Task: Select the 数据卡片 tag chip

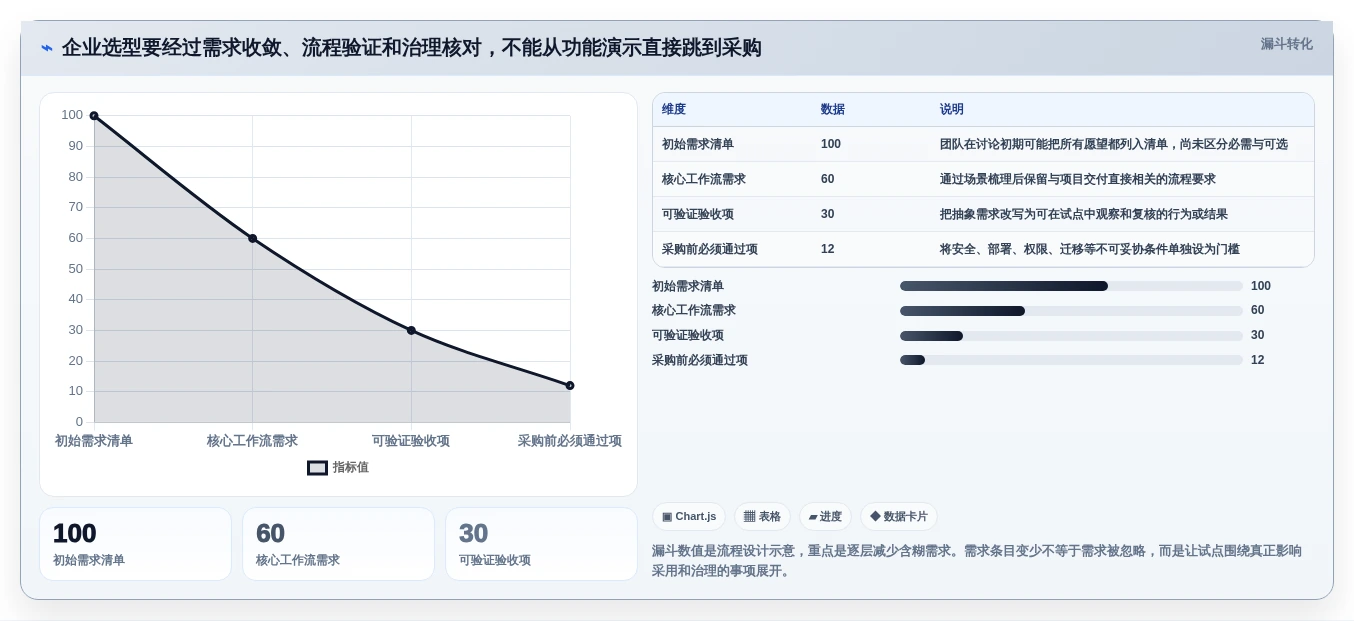Action: [x=899, y=516]
